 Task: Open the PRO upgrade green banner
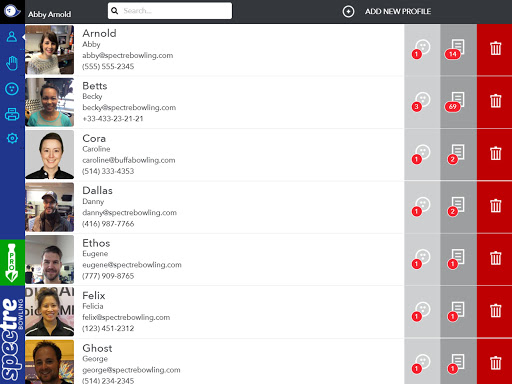click(12, 263)
